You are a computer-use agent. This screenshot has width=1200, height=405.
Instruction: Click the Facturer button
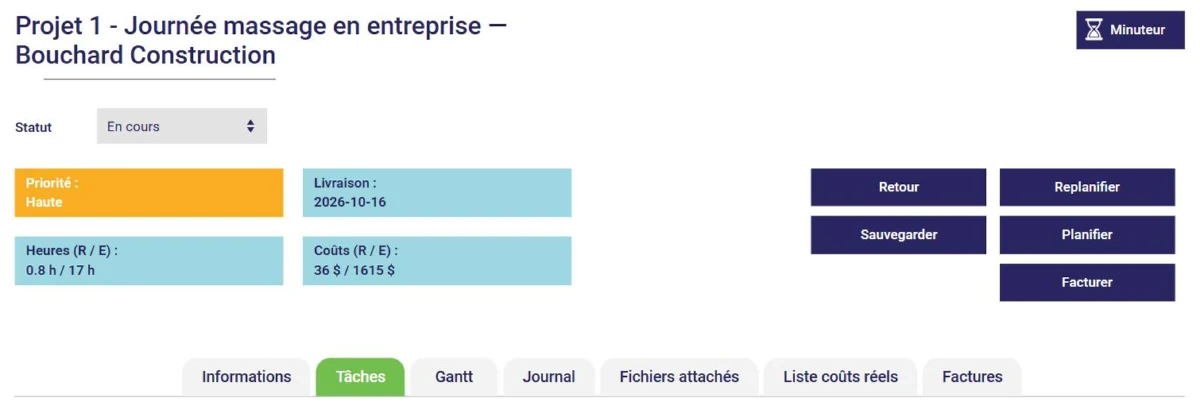tap(1087, 282)
